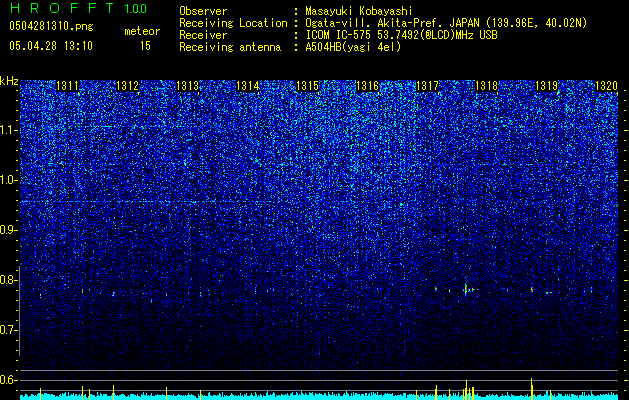Click the 1318 time marker

[487, 86]
